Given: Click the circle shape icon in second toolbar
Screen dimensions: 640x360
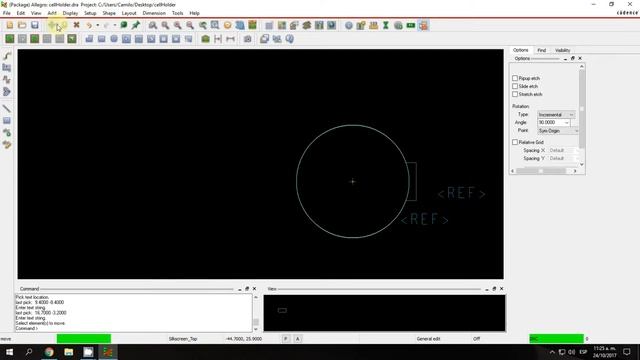Looking at the screenshot, I should click(114, 39).
